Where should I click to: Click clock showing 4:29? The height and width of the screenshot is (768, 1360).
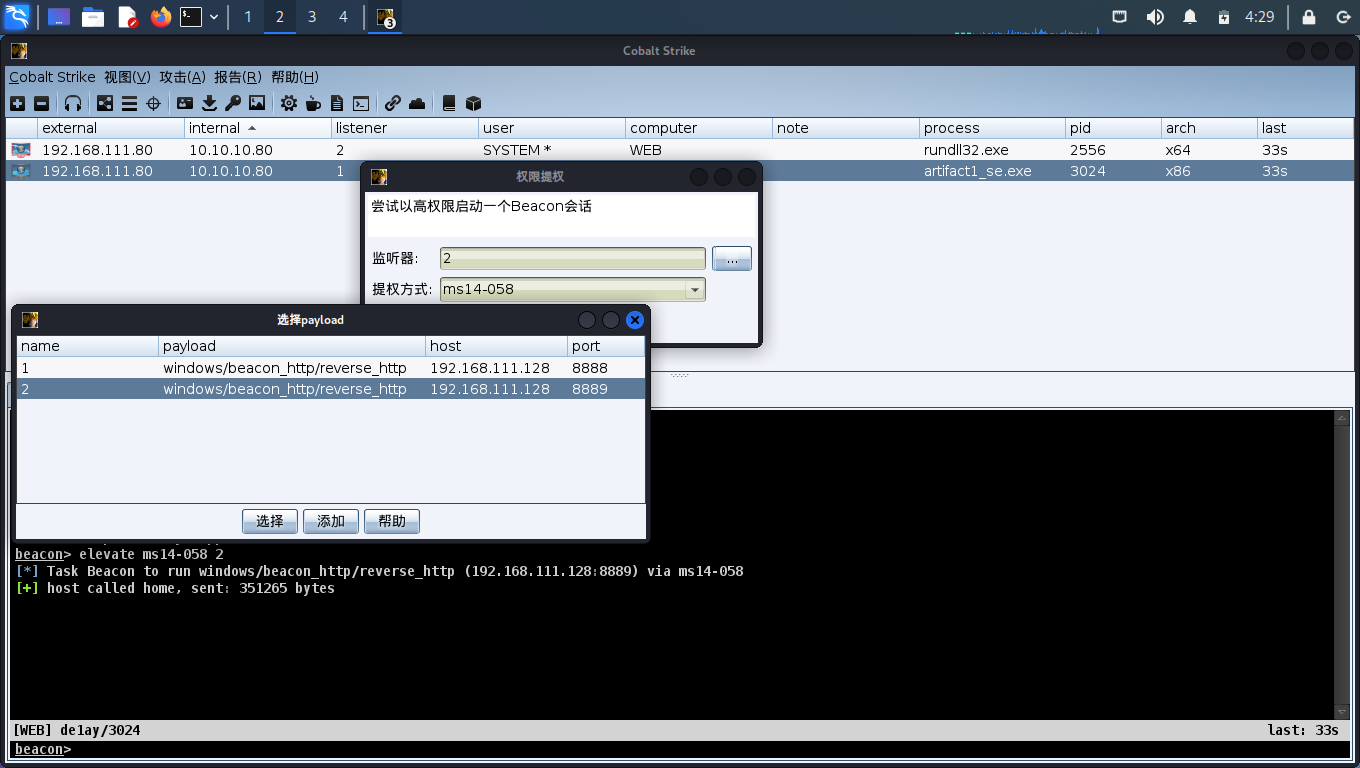[1260, 17]
